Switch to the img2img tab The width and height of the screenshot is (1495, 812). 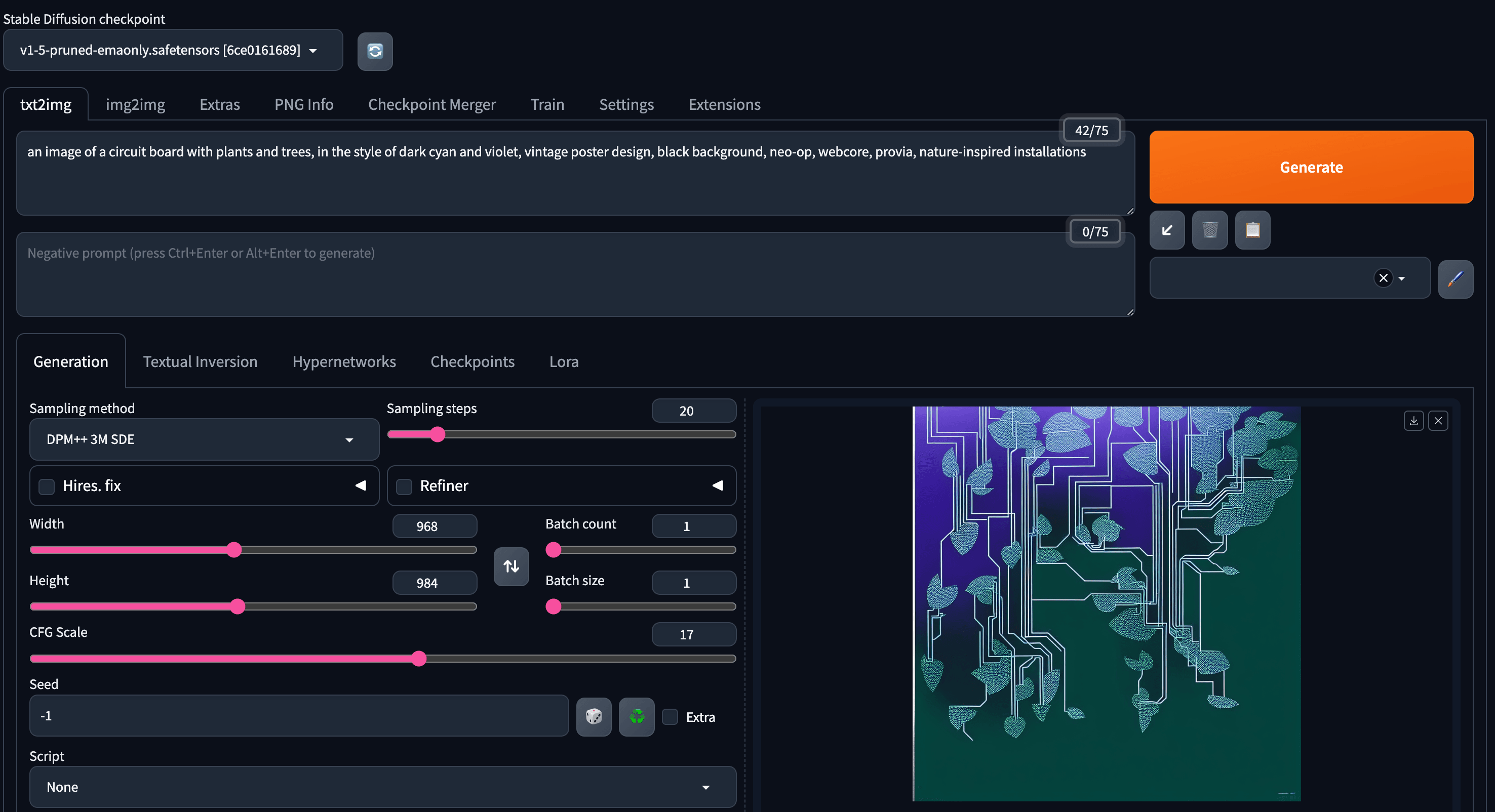135,104
